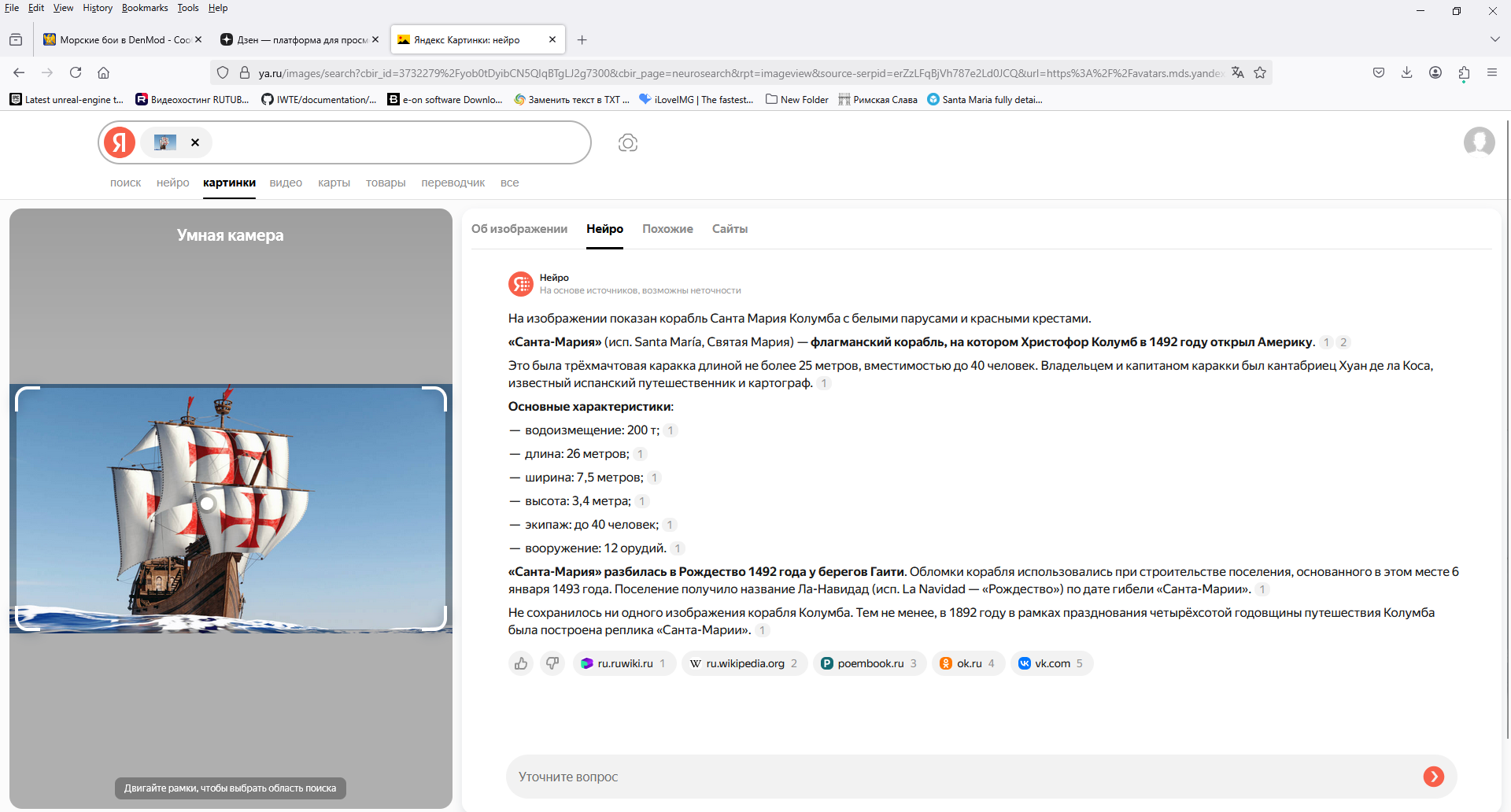This screenshot has width=1511, height=812.
Task: Remove the image chip from search box
Action: tap(195, 142)
